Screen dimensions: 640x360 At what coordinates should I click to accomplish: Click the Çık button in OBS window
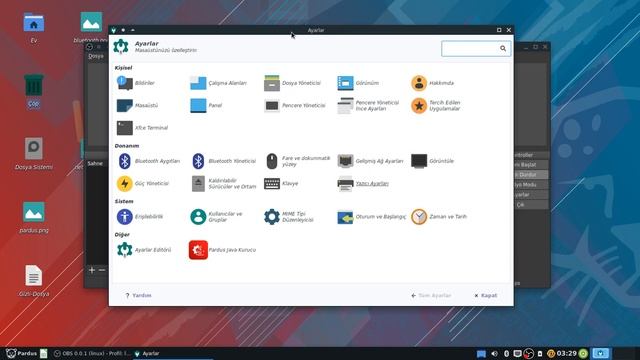click(530, 204)
